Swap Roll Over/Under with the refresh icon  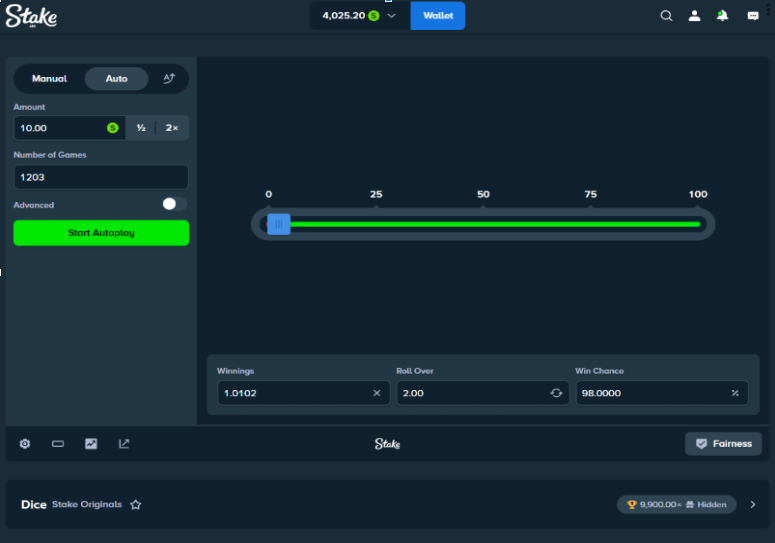[556, 393]
